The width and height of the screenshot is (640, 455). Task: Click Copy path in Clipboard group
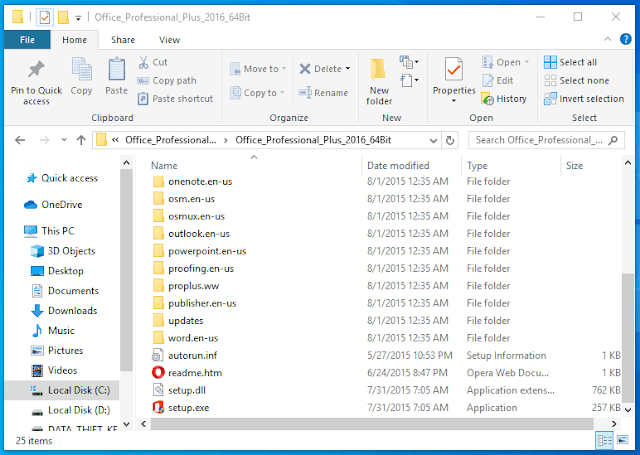(167, 80)
